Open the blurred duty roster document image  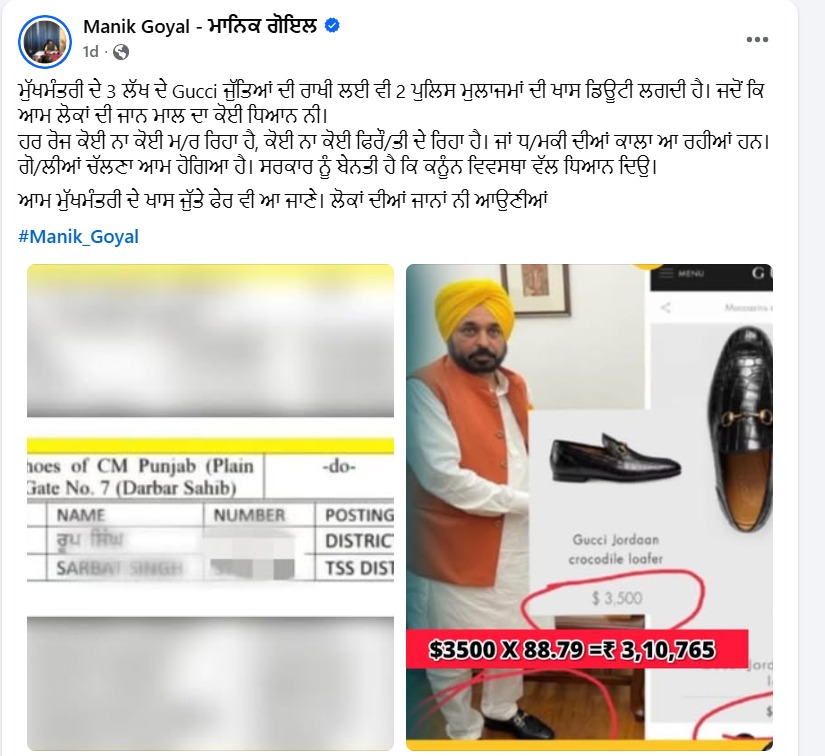tap(210, 507)
